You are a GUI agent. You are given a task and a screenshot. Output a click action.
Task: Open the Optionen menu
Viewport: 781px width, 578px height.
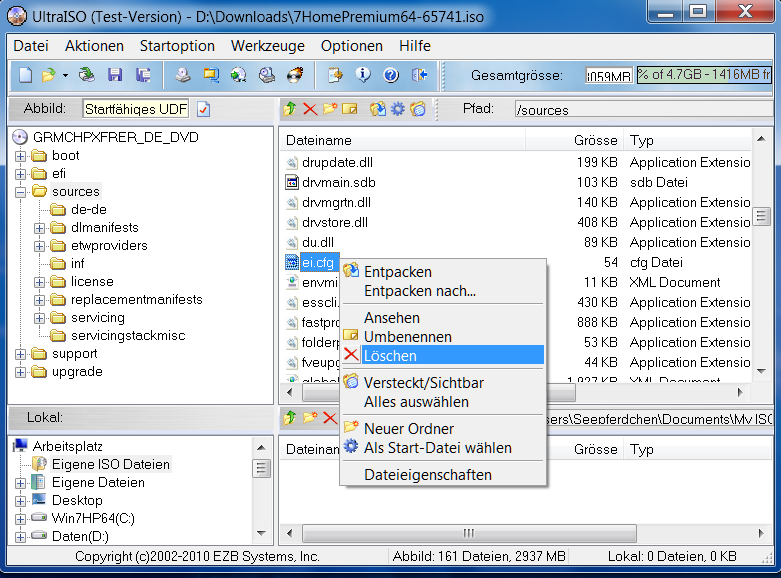point(352,46)
